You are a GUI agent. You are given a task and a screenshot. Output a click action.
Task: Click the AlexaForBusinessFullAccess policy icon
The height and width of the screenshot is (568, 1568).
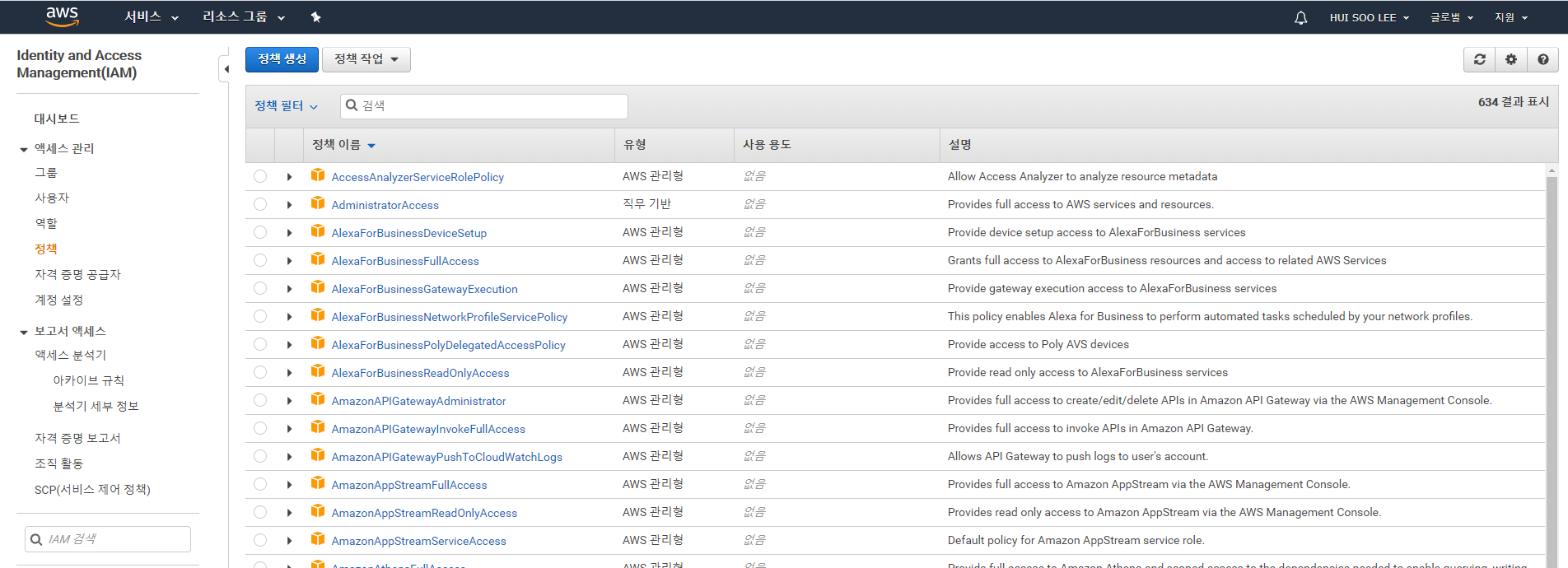pyautogui.click(x=318, y=259)
